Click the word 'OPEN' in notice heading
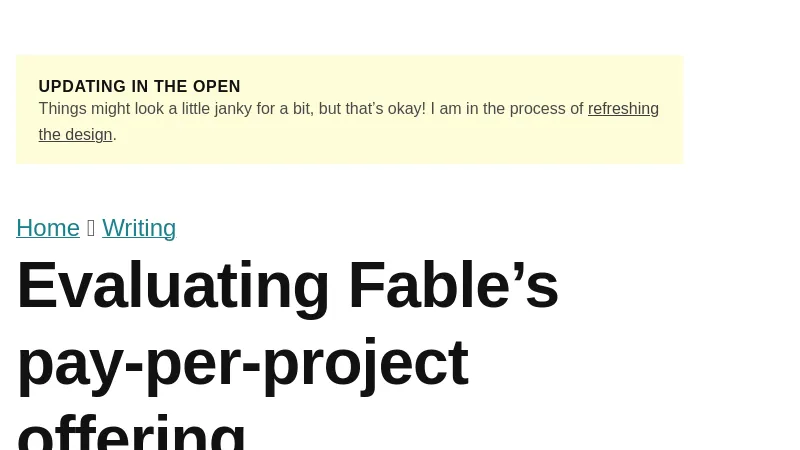Viewport: 800px width, 450px height. (x=215, y=87)
